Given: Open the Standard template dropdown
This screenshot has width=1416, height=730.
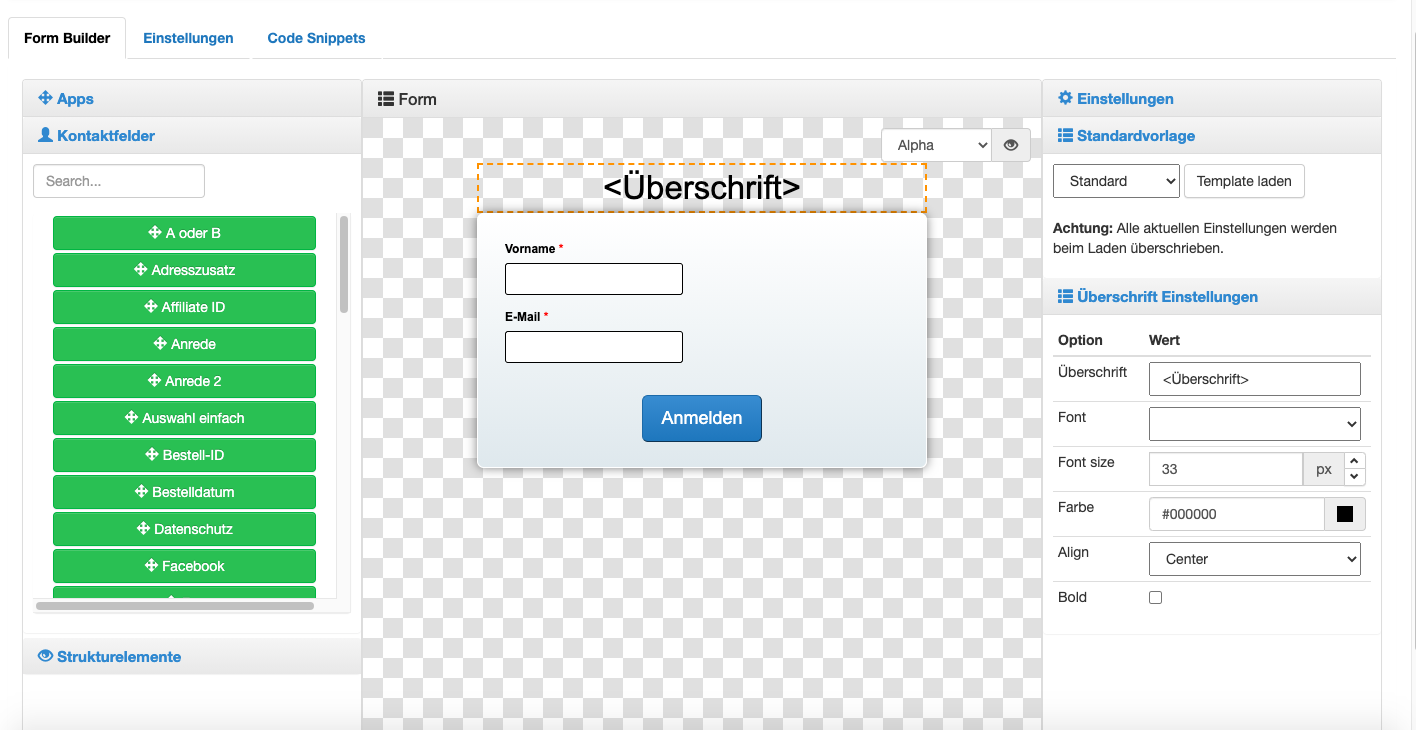Looking at the screenshot, I should pos(1116,181).
